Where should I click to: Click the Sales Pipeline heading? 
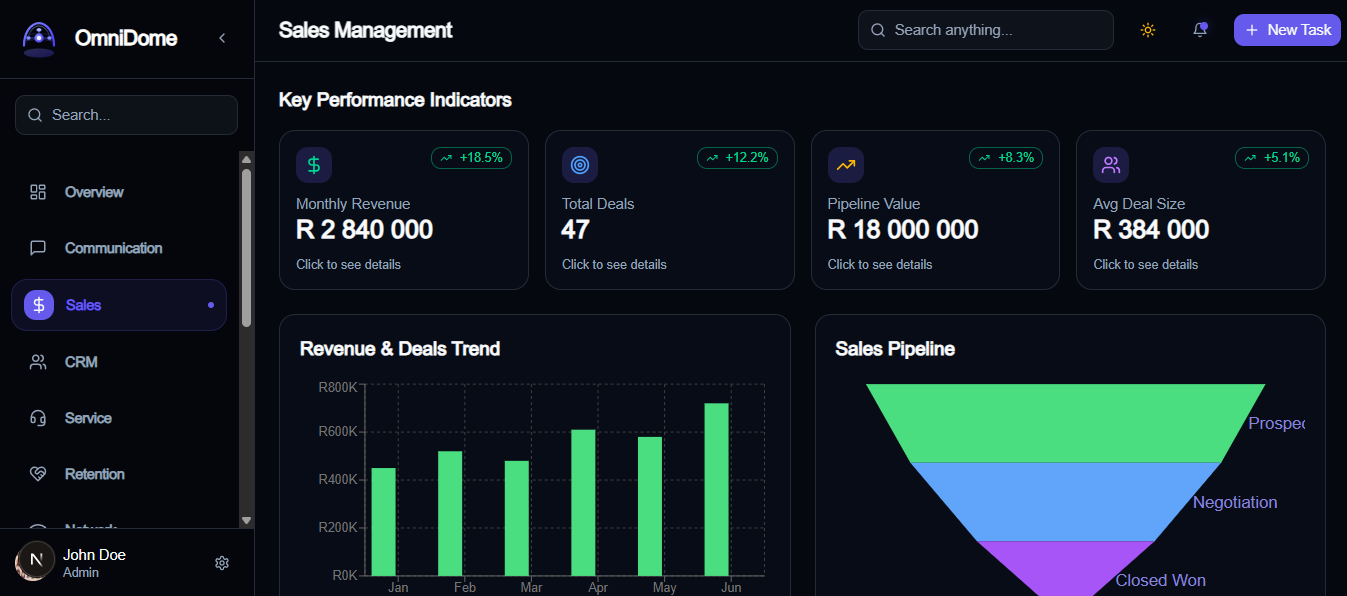(895, 349)
